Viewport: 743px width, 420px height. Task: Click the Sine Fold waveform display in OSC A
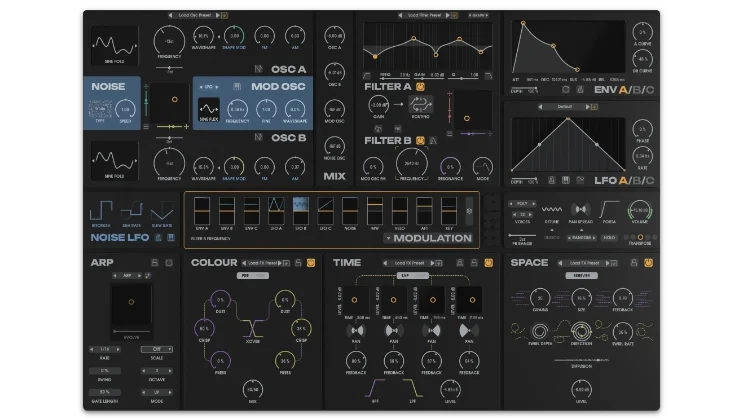(115, 46)
